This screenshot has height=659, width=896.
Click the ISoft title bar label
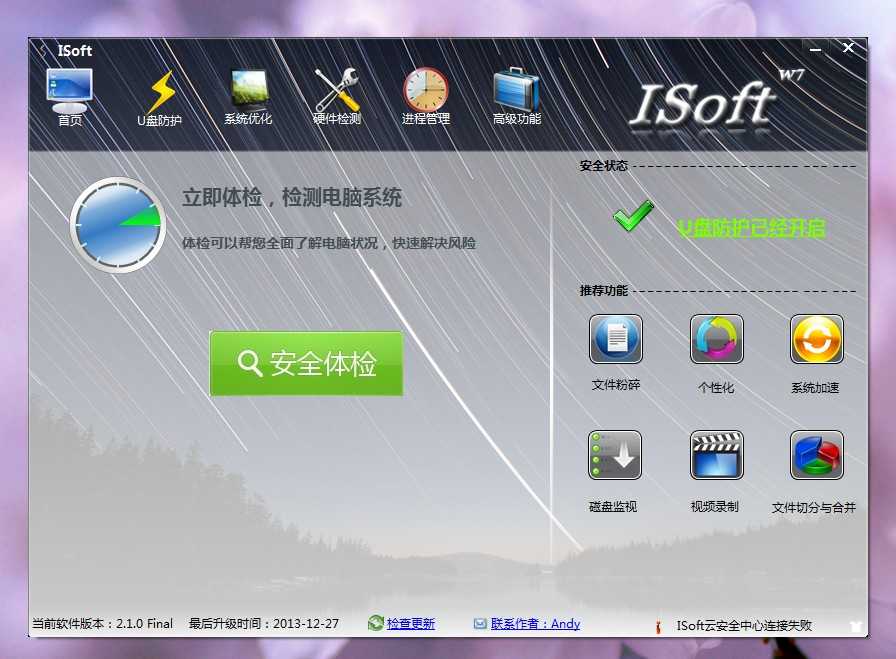74,51
